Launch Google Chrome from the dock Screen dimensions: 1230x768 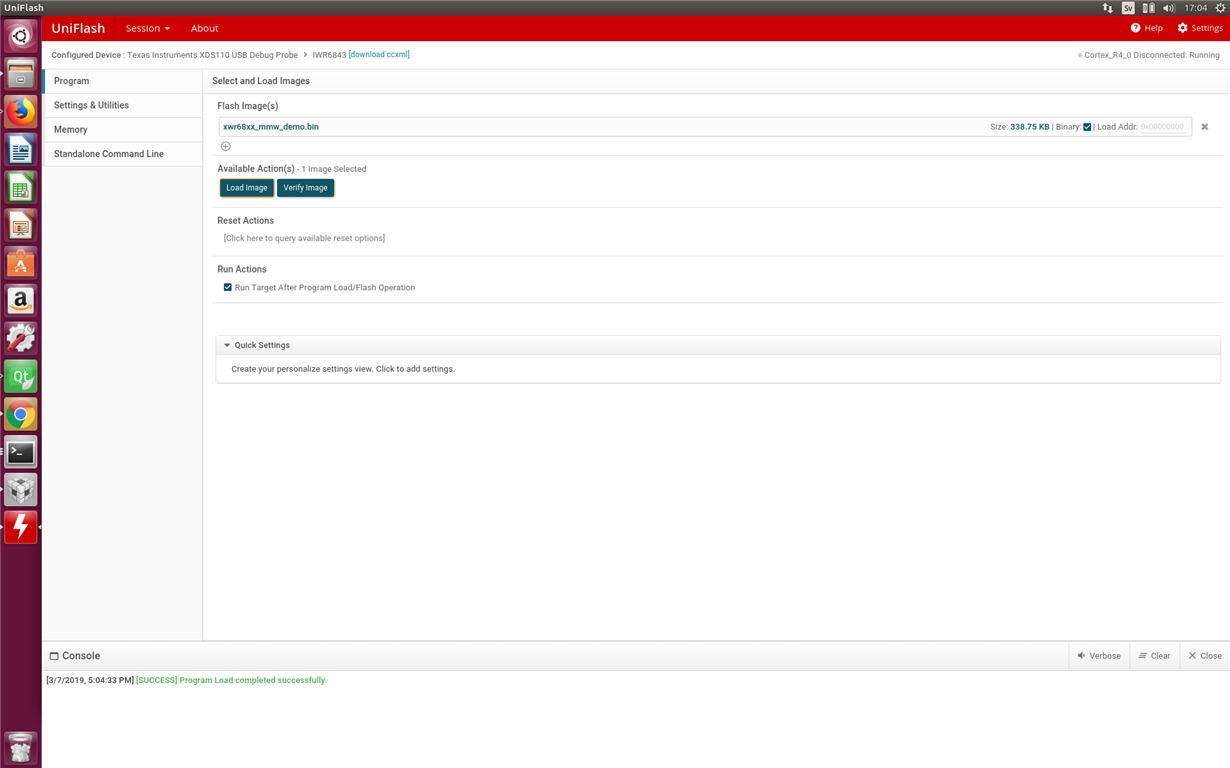pos(20,414)
